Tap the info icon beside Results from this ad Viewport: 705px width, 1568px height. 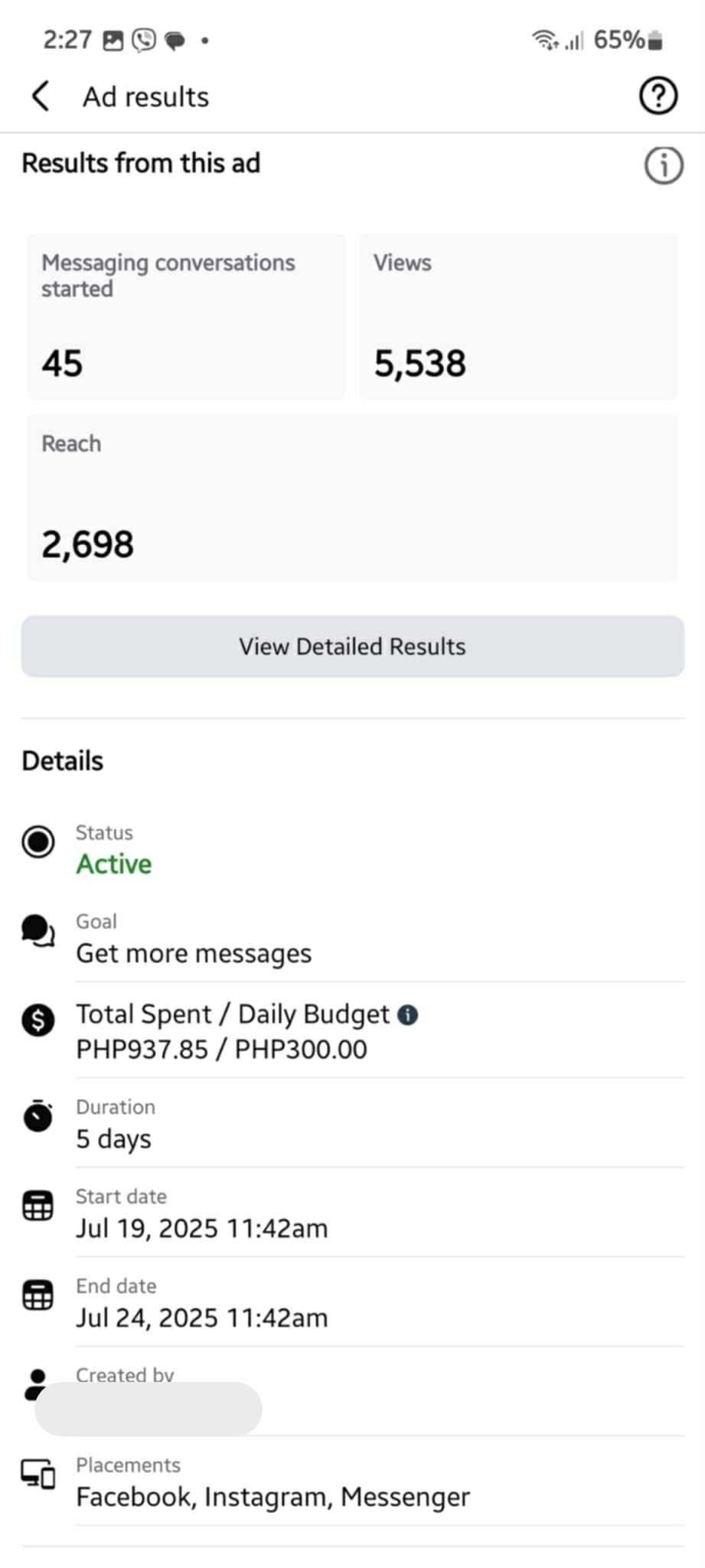pyautogui.click(x=663, y=165)
